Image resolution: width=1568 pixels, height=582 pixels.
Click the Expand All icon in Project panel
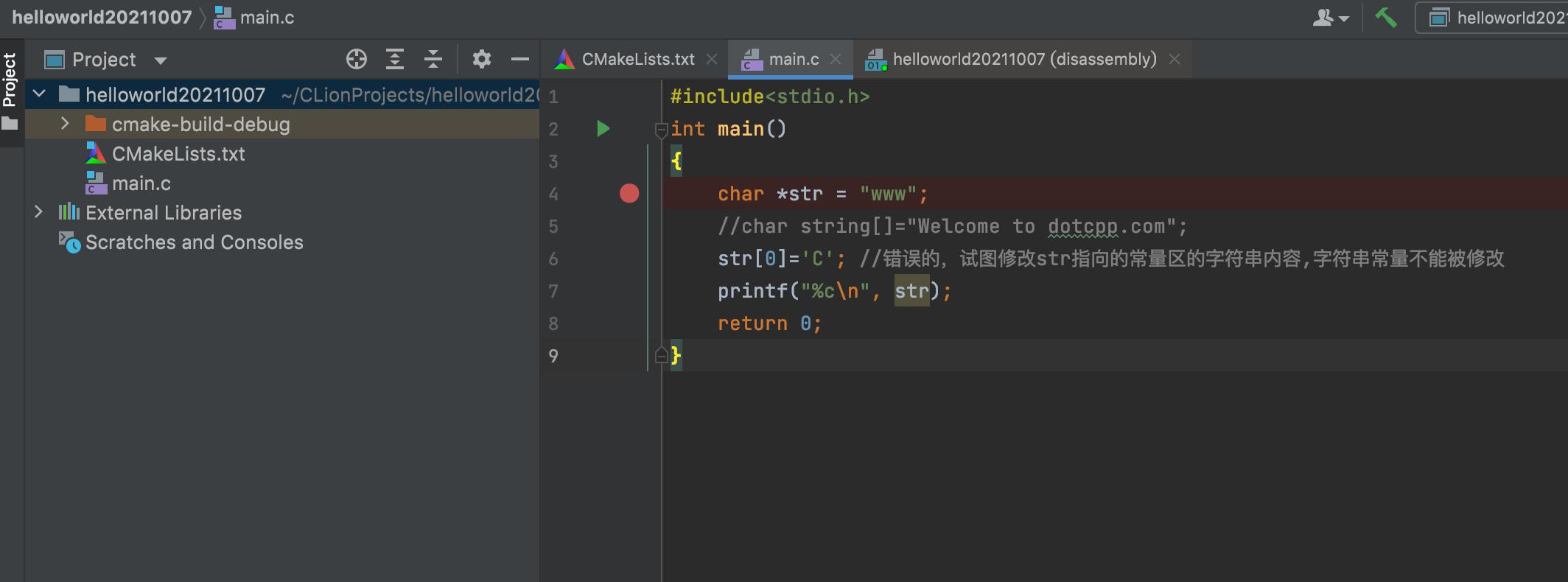395,59
